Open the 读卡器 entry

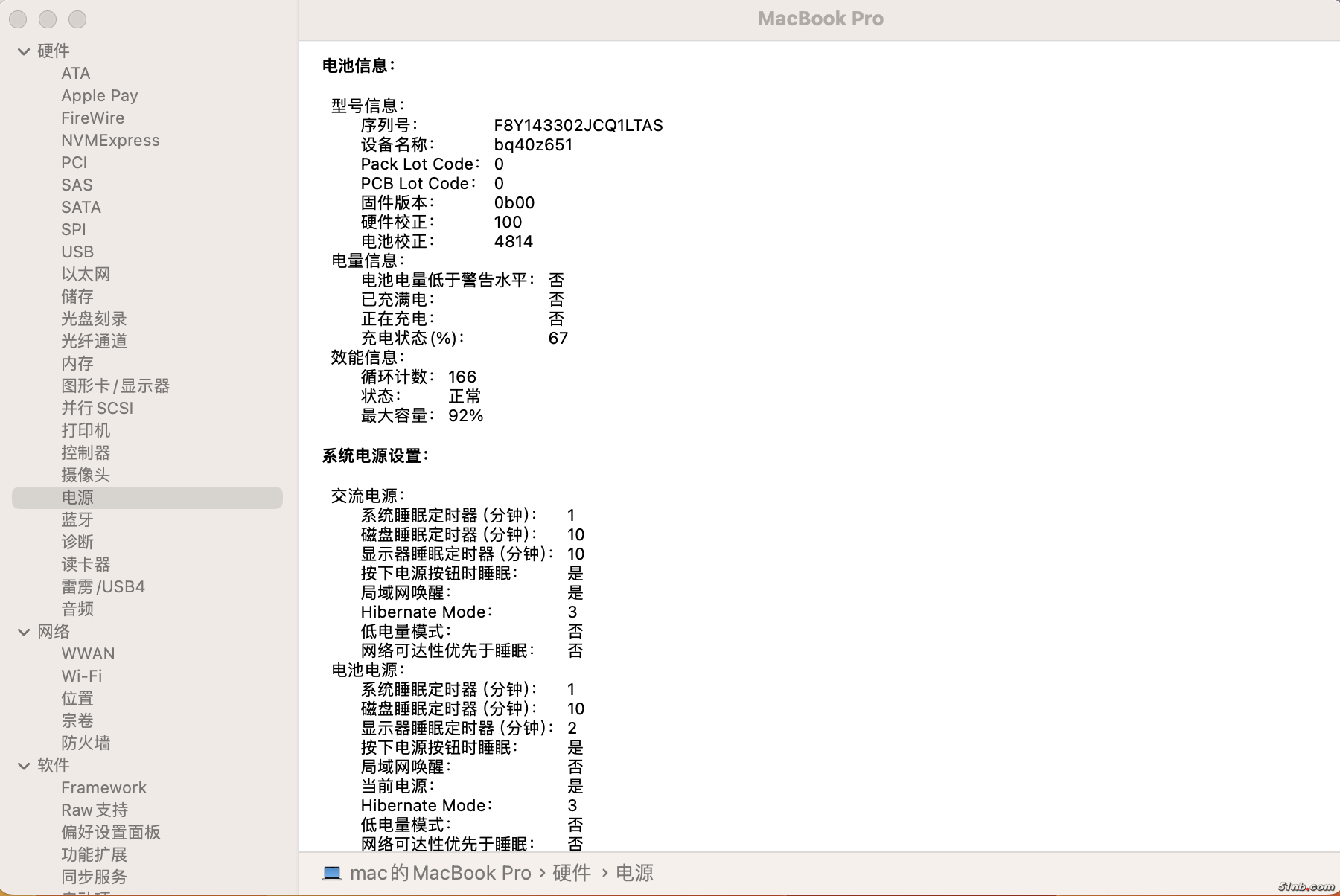[x=86, y=564]
